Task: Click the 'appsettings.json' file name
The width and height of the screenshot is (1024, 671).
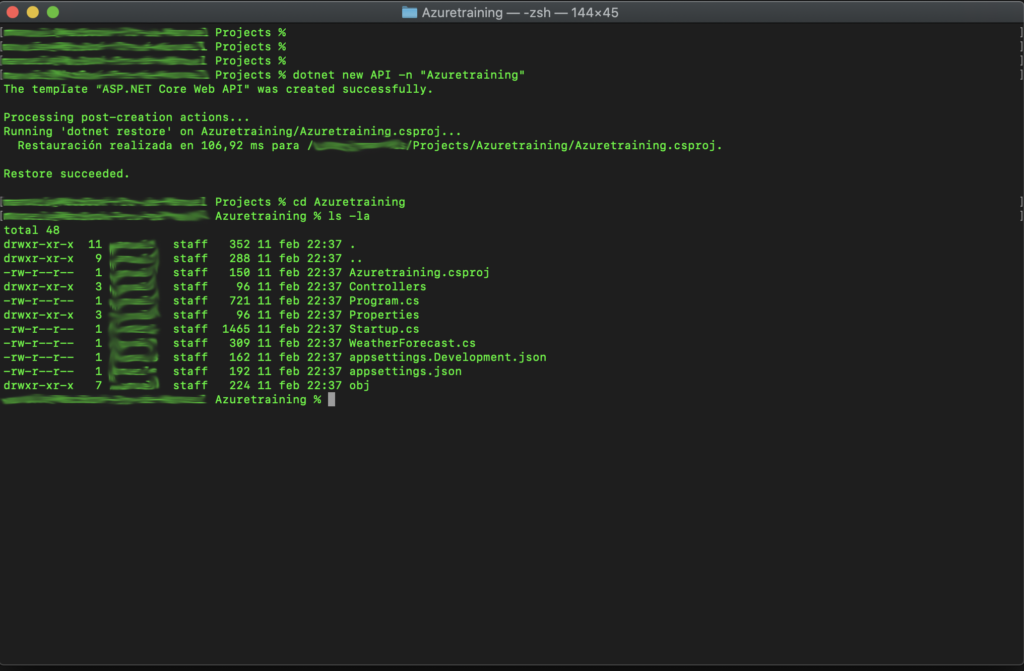Action: click(405, 371)
